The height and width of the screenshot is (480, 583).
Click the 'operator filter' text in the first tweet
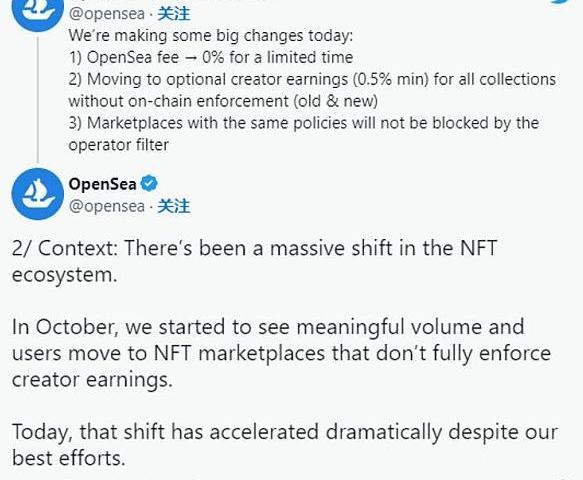pos(119,145)
